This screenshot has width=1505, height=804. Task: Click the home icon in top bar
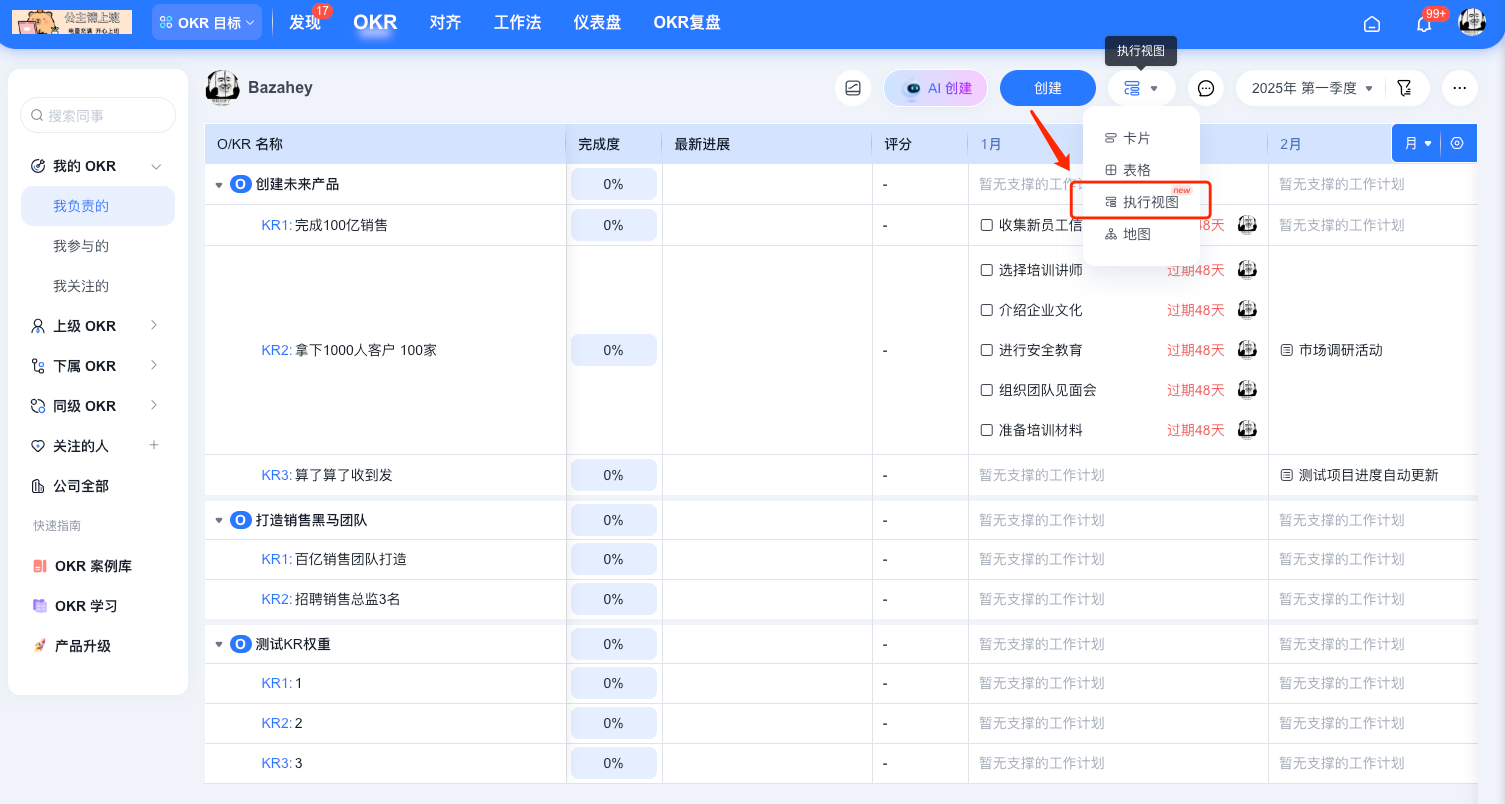tap(1372, 23)
